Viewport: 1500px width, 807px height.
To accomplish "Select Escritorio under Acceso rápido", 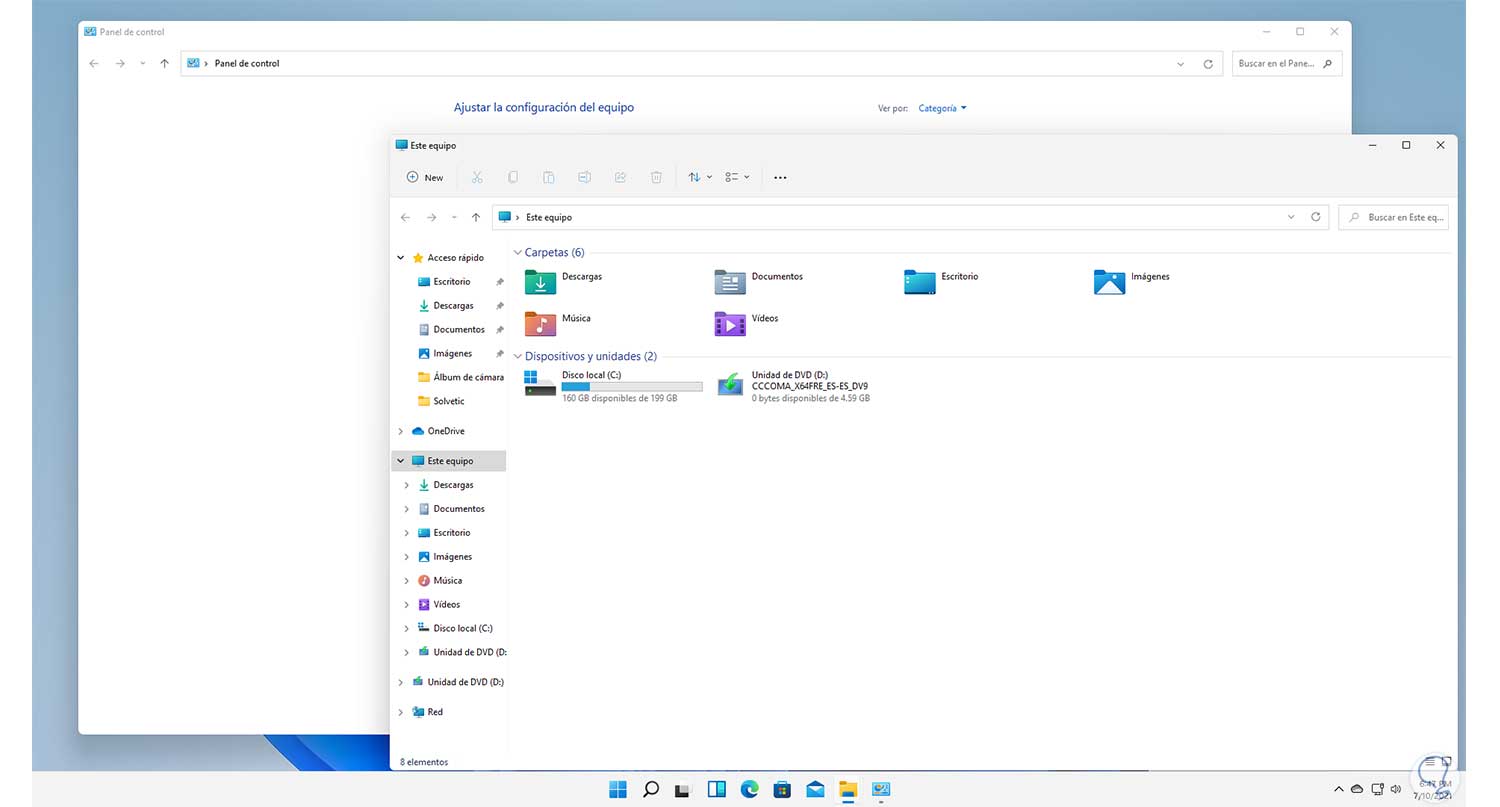I will (x=451, y=282).
